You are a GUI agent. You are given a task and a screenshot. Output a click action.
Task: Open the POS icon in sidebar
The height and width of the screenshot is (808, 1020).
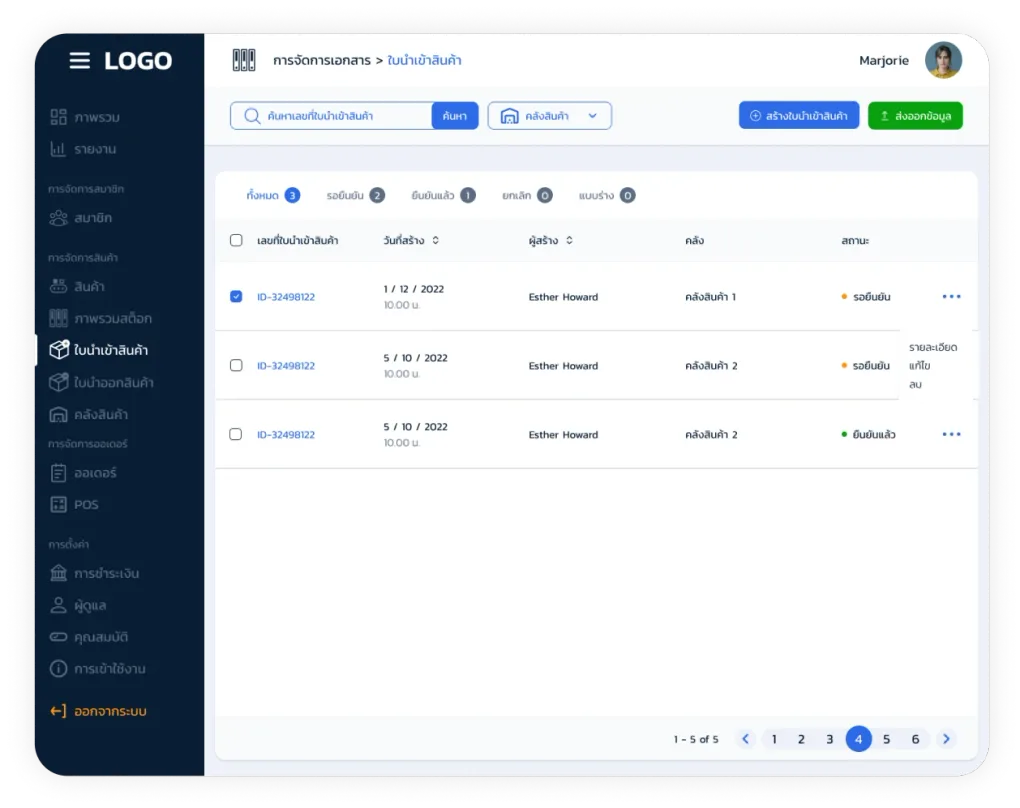click(59, 504)
